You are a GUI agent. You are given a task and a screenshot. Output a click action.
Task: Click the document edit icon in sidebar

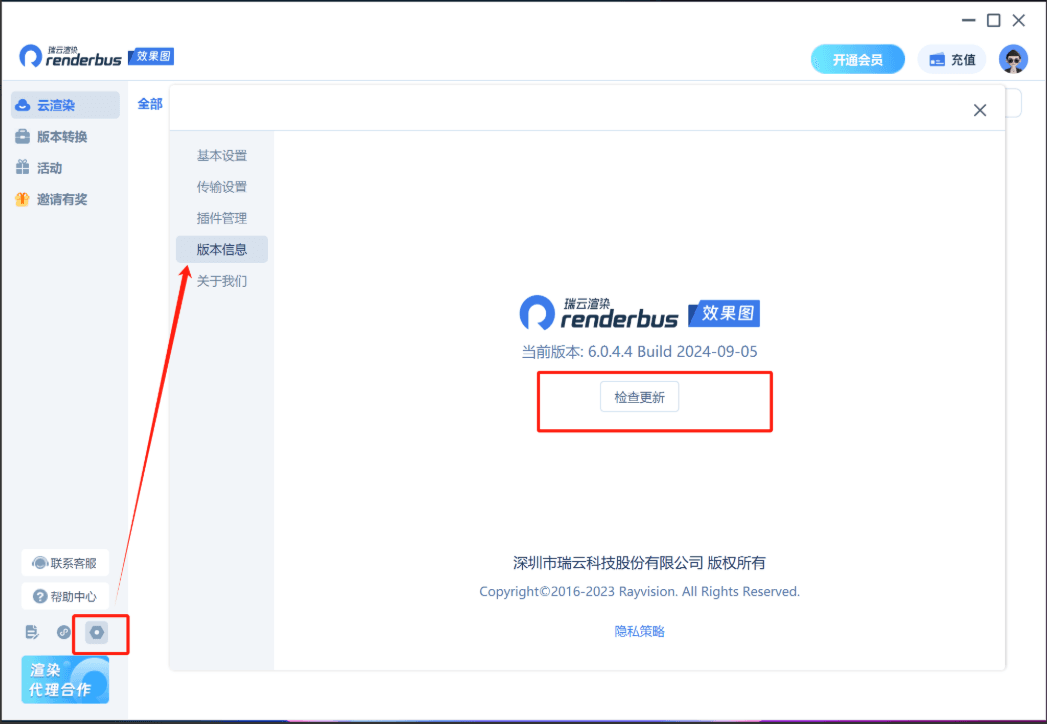click(32, 632)
